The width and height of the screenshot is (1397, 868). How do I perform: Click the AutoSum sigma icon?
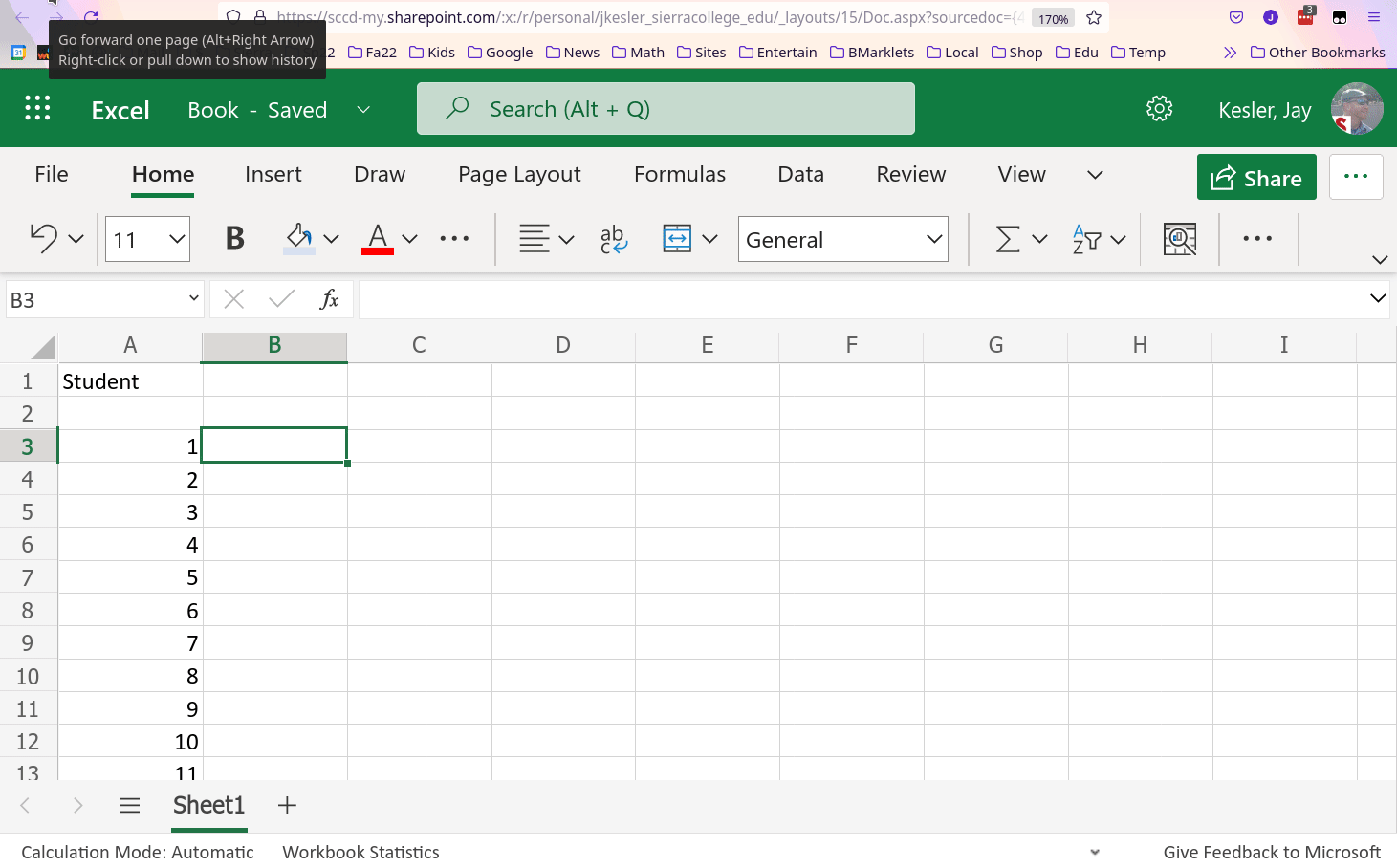1008,238
